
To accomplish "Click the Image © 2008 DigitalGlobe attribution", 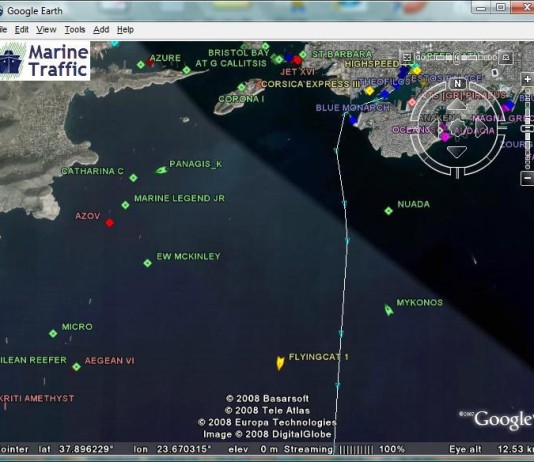I will click(x=267, y=434).
